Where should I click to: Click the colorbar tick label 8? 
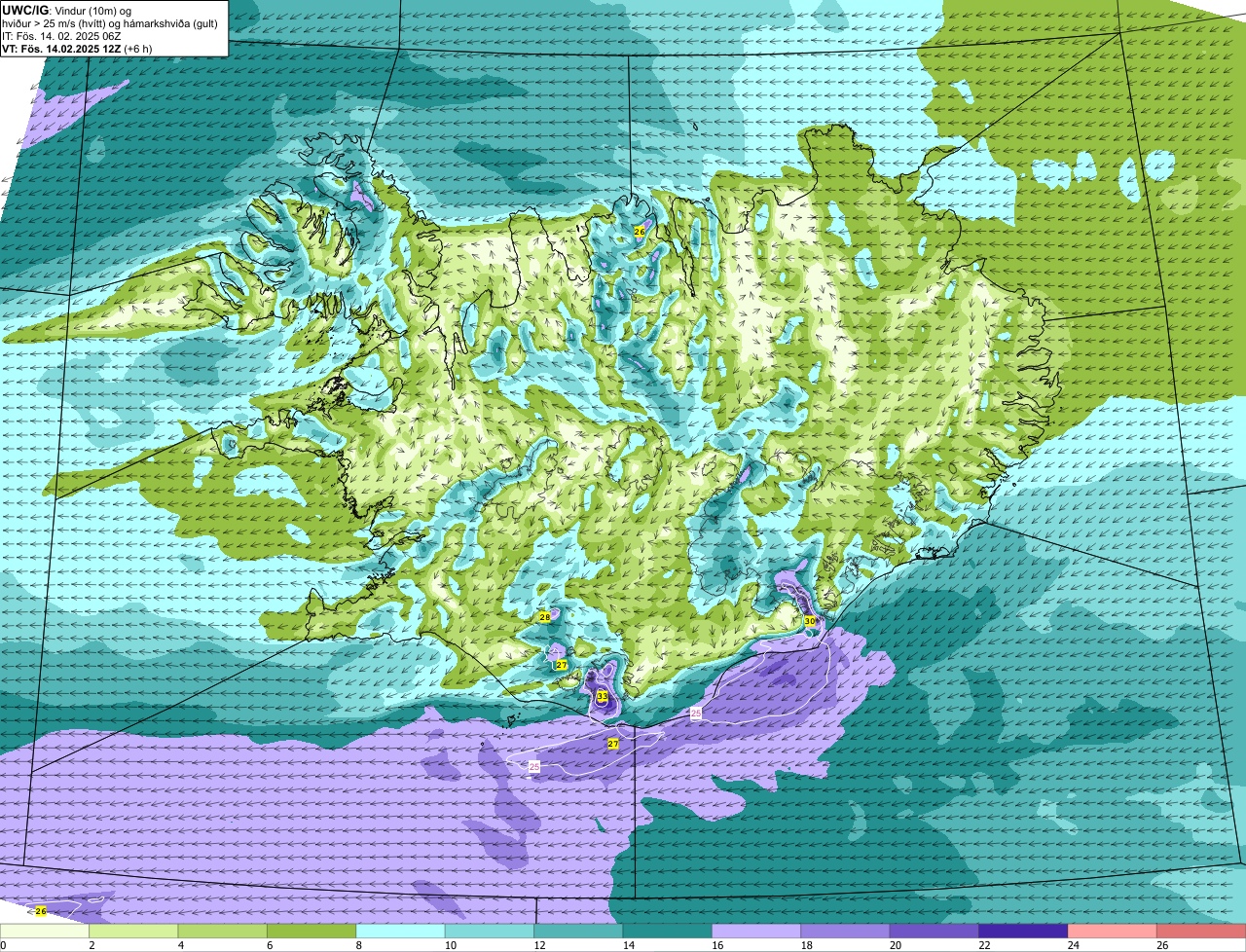357,945
